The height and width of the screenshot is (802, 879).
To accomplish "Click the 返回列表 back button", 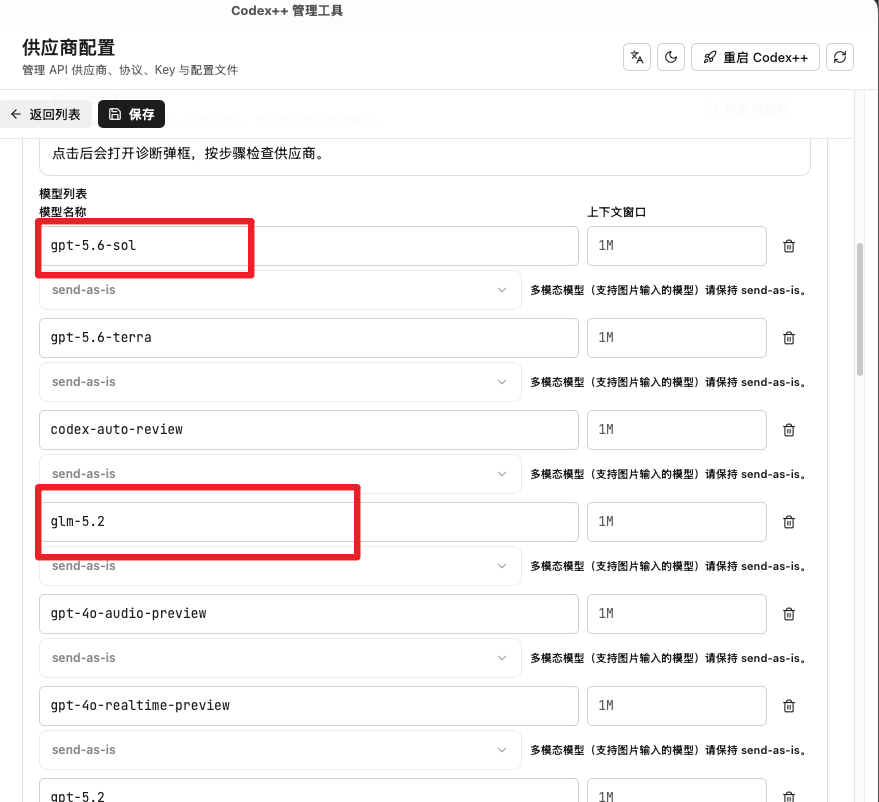I will point(46,114).
